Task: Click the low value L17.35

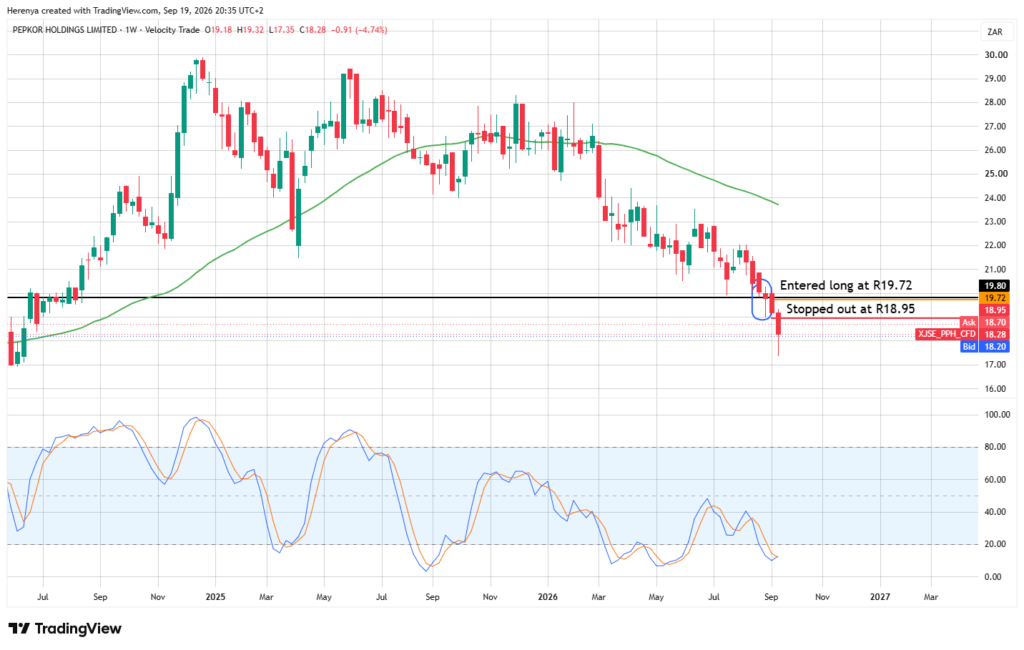Action: pos(281,30)
